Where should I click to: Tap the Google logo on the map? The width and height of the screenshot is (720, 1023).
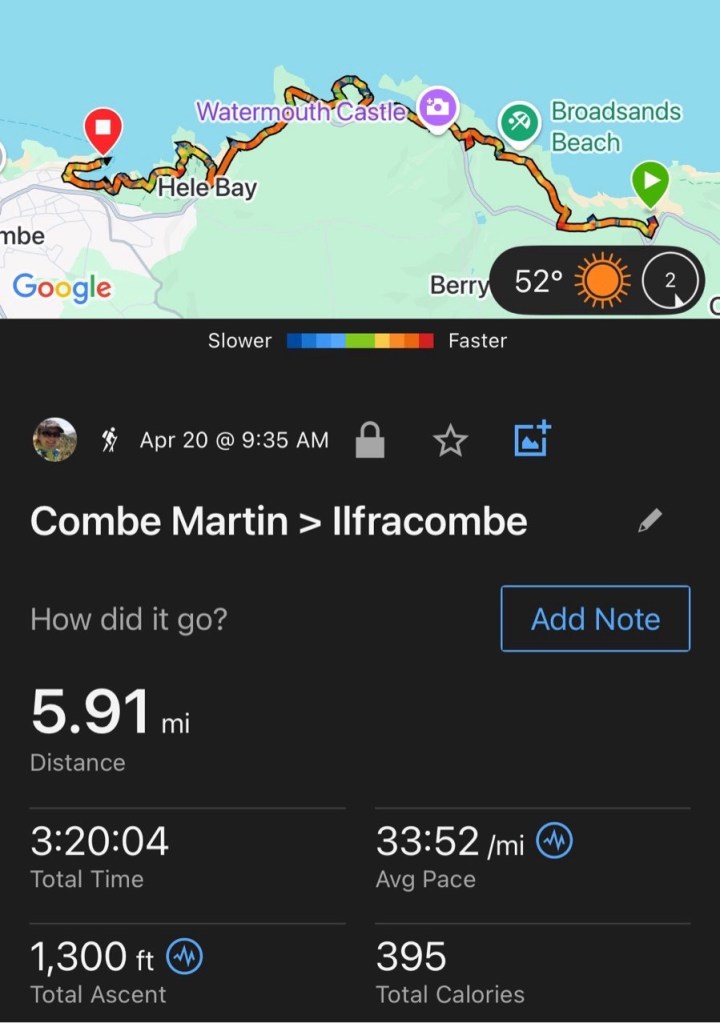click(x=62, y=288)
